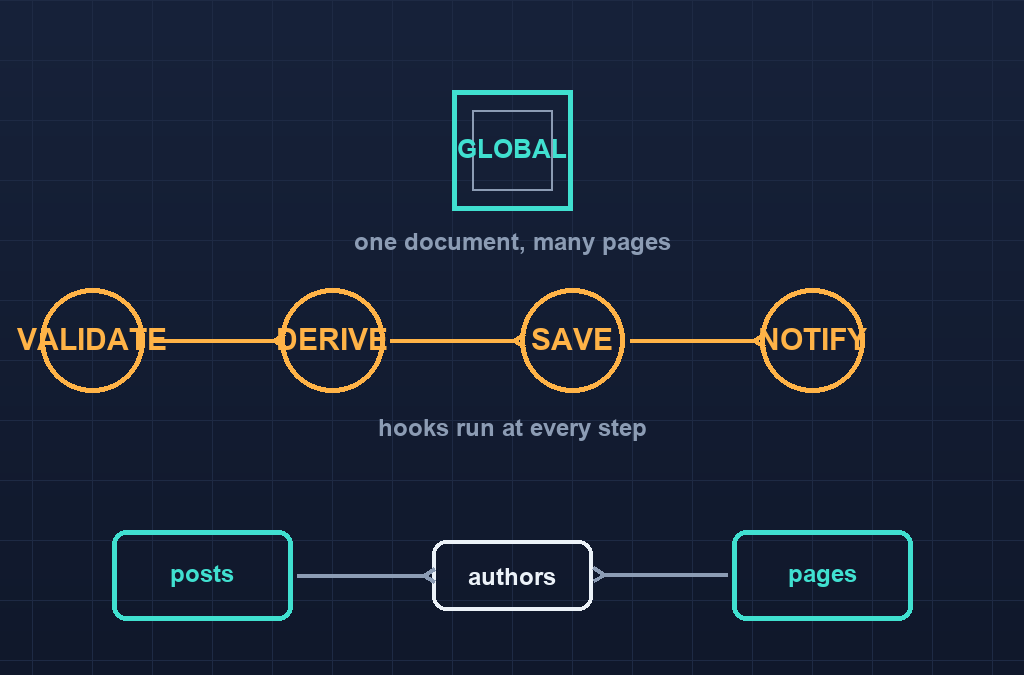Click the 'hooks run at every step' caption
The image size is (1024, 675).
point(513,428)
